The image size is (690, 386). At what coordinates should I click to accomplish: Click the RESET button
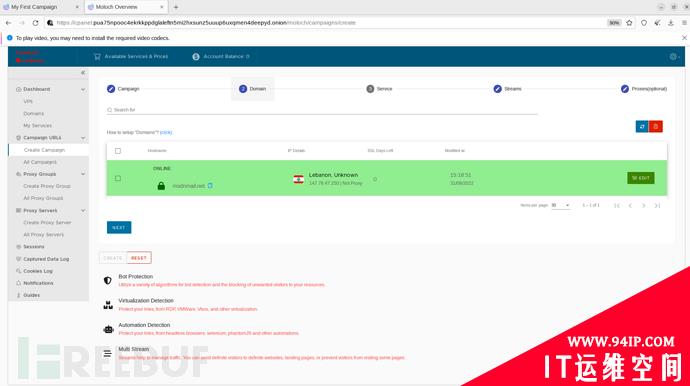(139, 258)
